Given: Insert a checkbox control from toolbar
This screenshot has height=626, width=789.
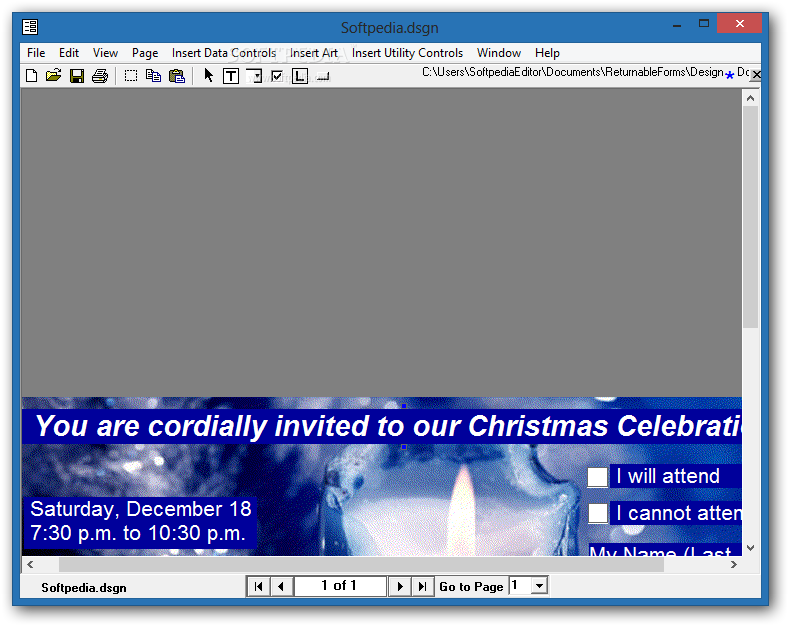Looking at the screenshot, I should pyautogui.click(x=277, y=76).
